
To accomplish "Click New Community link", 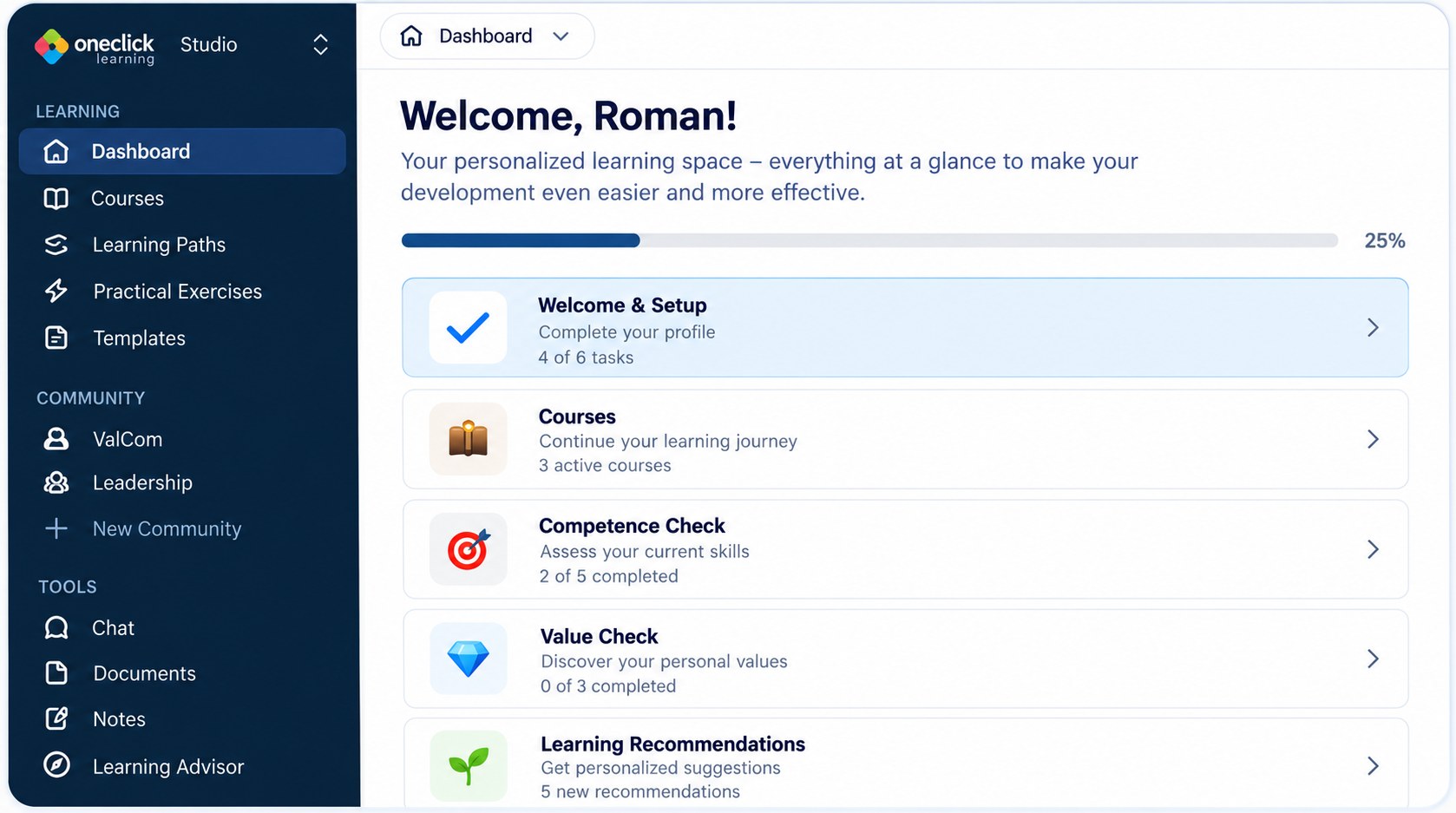I will point(182,528).
